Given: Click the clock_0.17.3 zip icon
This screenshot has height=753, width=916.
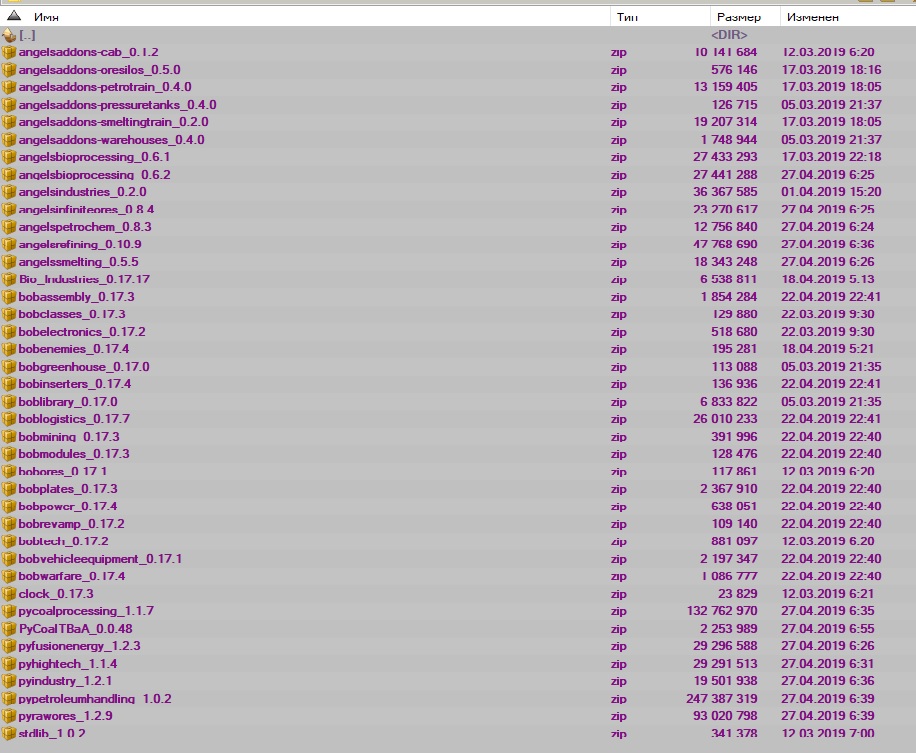Looking at the screenshot, I should pyautogui.click(x=9, y=594).
